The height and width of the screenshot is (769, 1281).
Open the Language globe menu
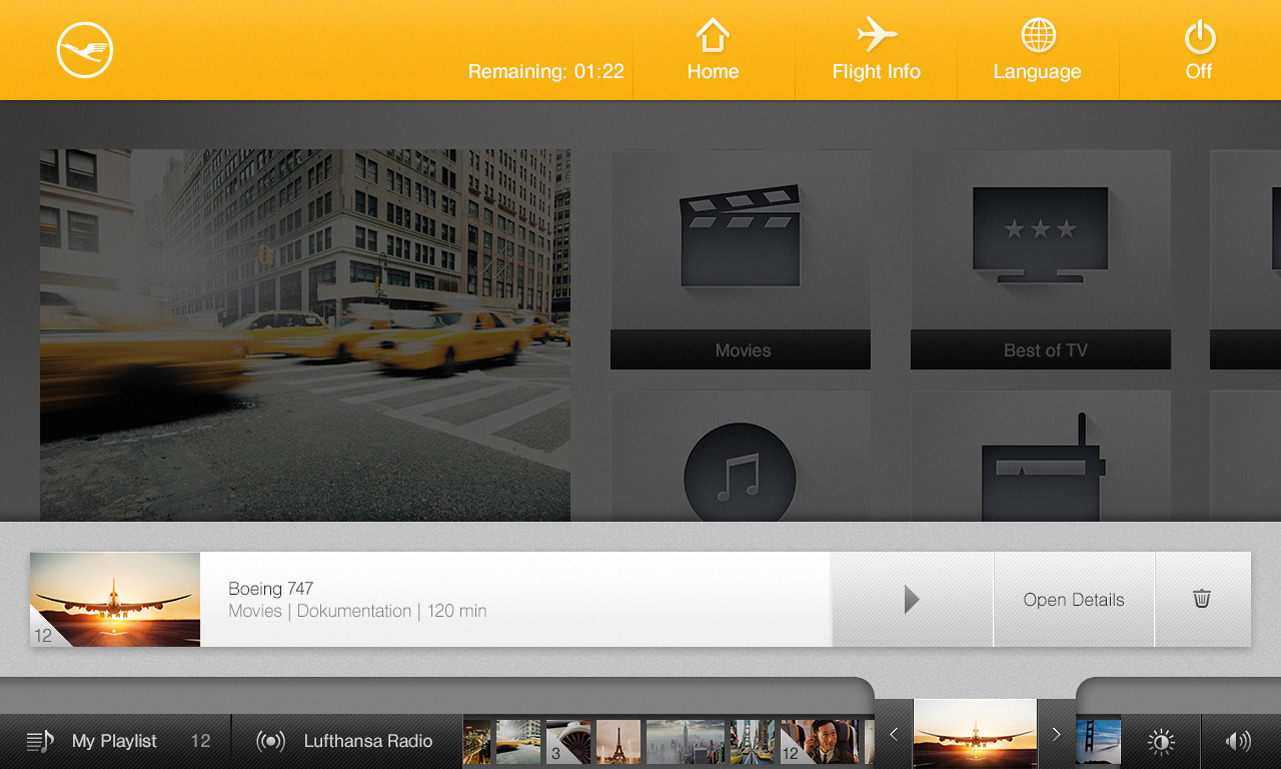point(1037,51)
